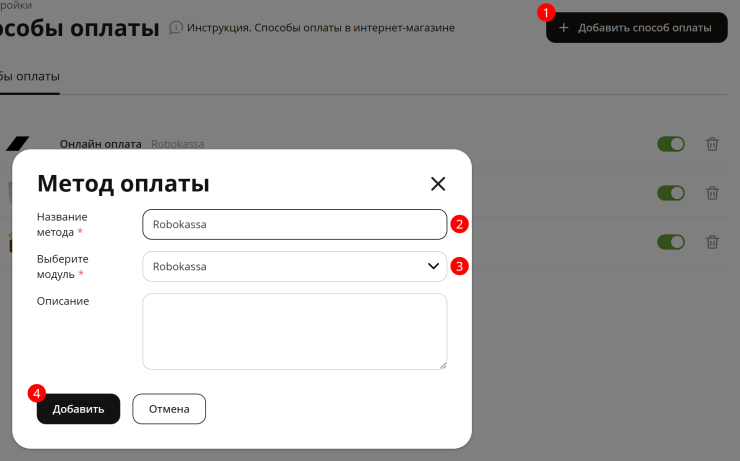Click the Отмена button

(169, 409)
